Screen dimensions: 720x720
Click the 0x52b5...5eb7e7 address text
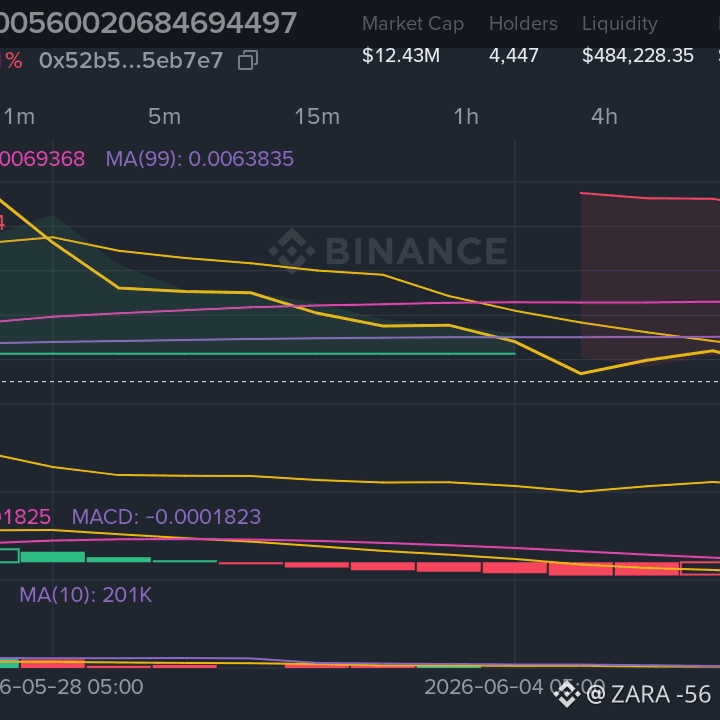tap(131, 61)
